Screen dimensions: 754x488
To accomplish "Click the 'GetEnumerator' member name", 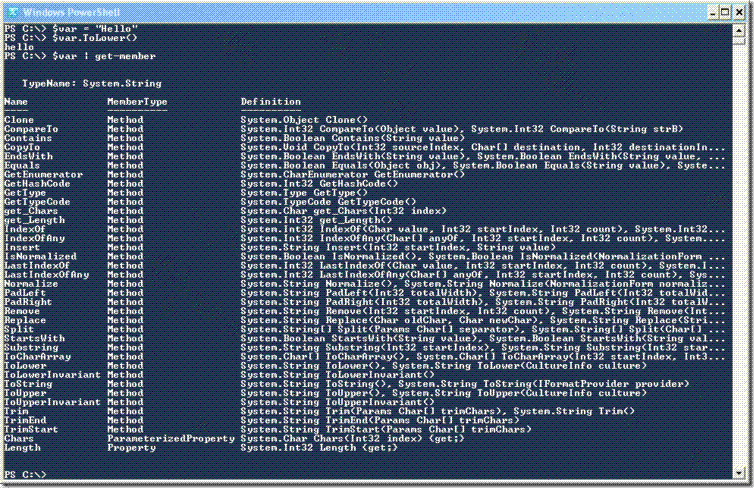I will (x=43, y=175).
